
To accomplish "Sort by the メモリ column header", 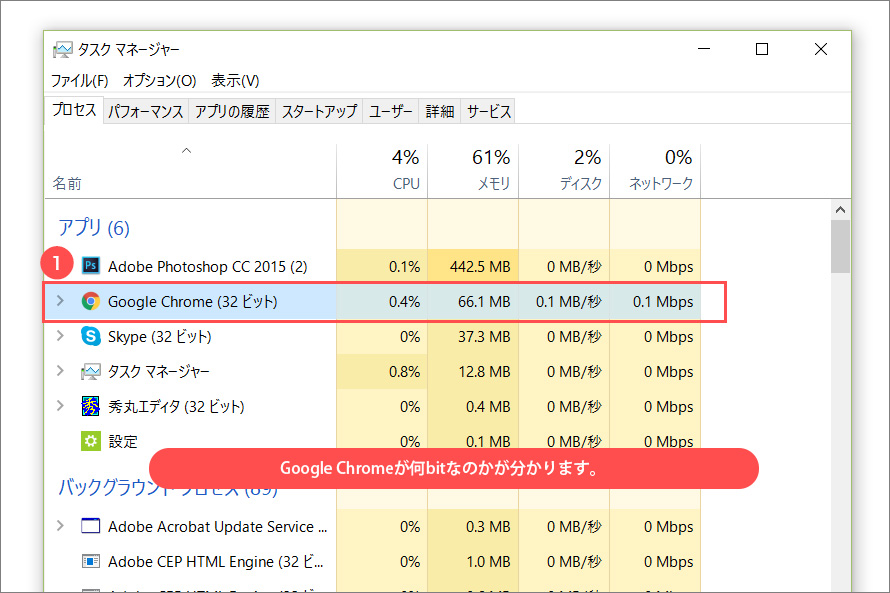I will [x=473, y=170].
